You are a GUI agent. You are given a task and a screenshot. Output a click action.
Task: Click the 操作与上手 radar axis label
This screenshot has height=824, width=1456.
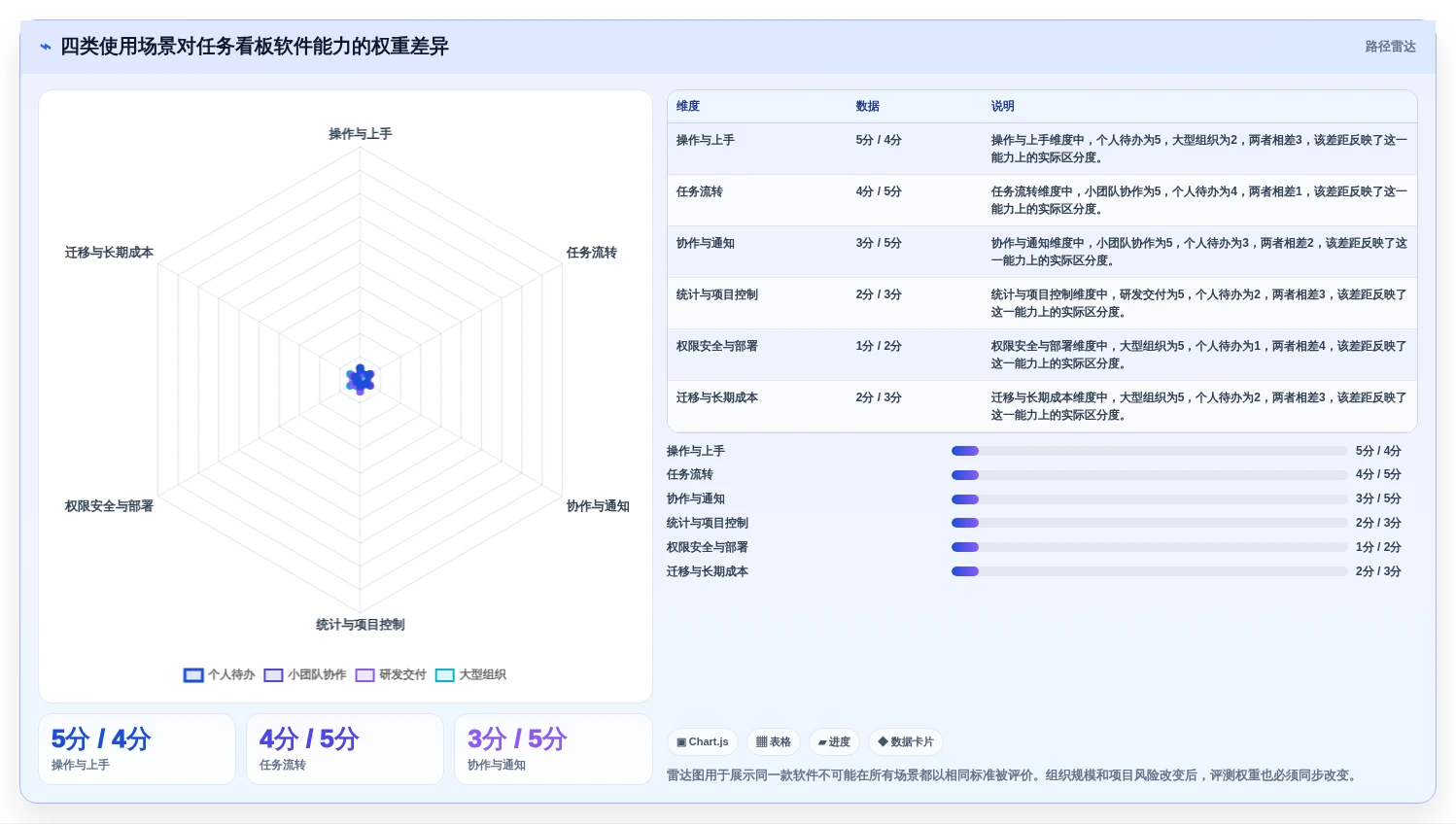[x=361, y=134]
